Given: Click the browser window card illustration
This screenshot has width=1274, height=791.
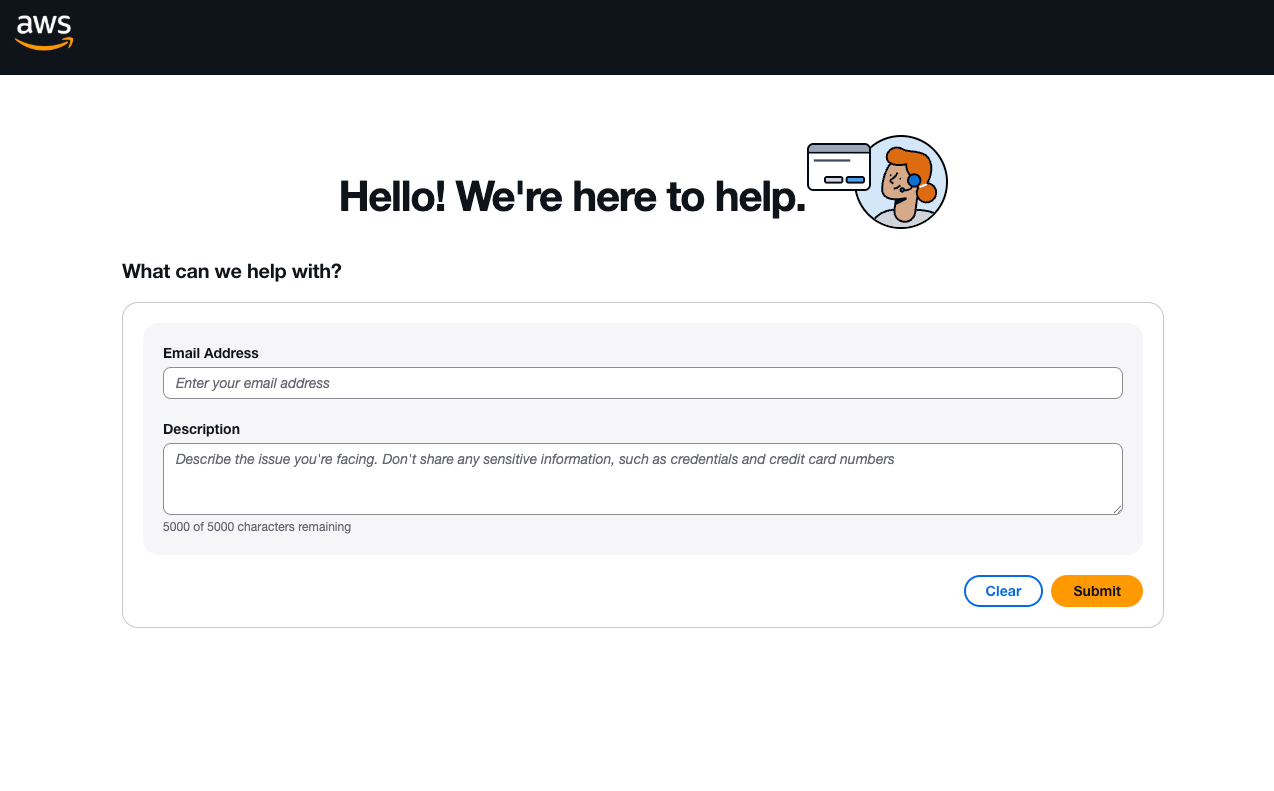Looking at the screenshot, I should [838, 166].
